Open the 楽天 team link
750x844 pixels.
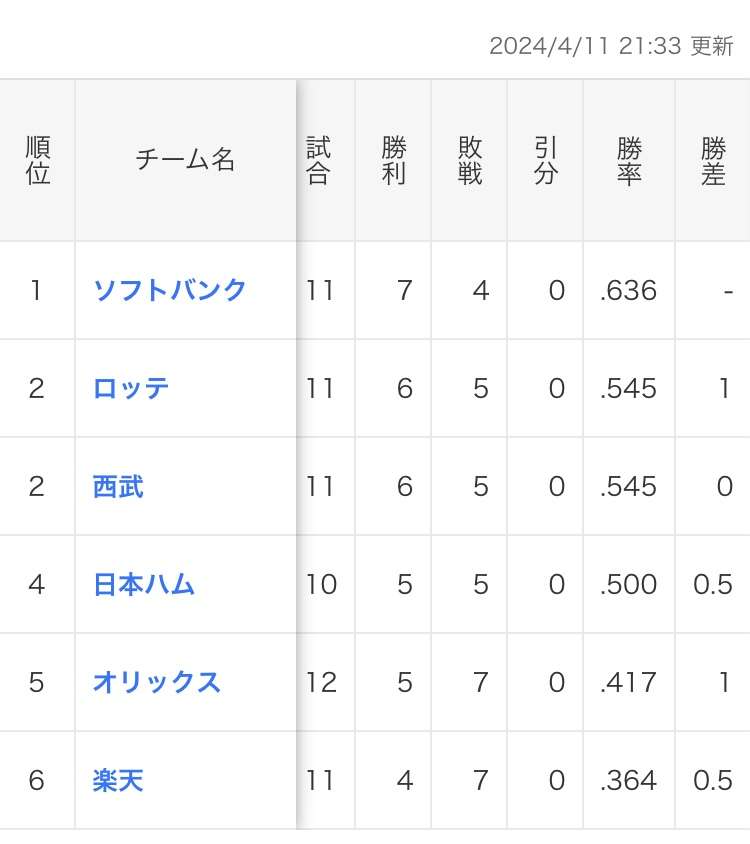(118, 780)
